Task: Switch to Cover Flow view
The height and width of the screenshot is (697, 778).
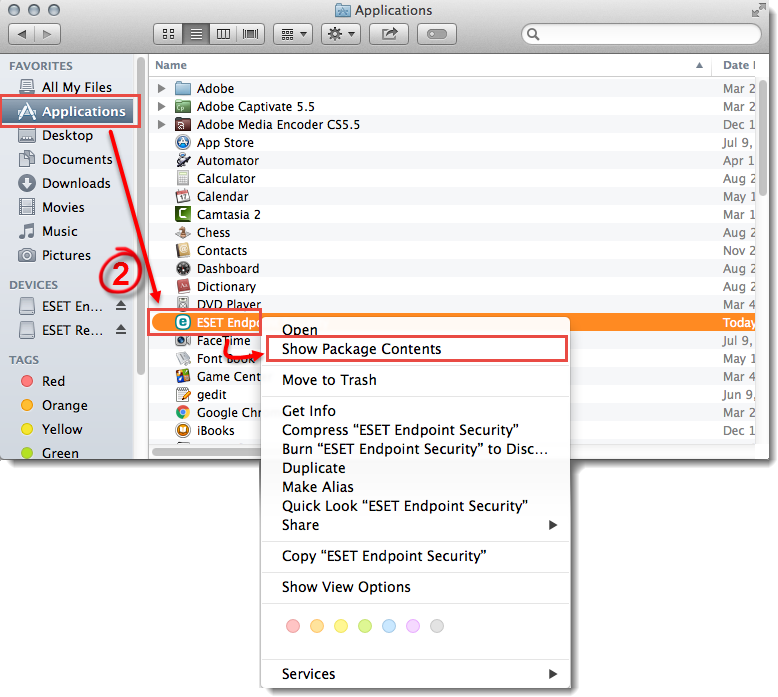Action: point(249,34)
